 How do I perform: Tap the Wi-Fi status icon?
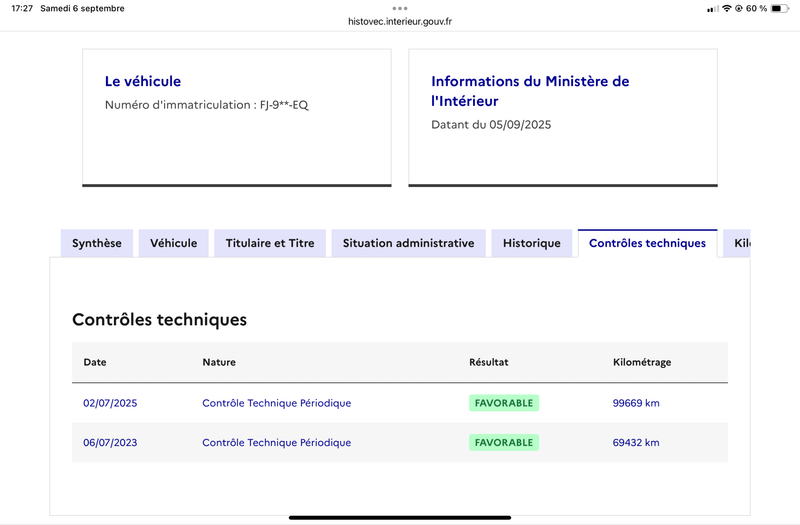pyautogui.click(x=727, y=9)
